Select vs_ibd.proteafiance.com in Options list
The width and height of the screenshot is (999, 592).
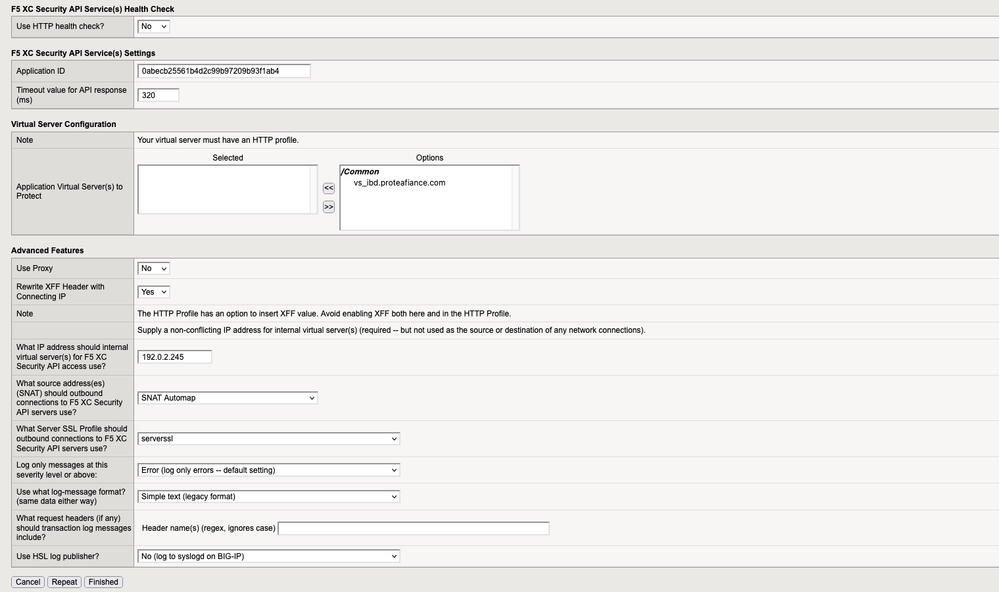[399, 183]
